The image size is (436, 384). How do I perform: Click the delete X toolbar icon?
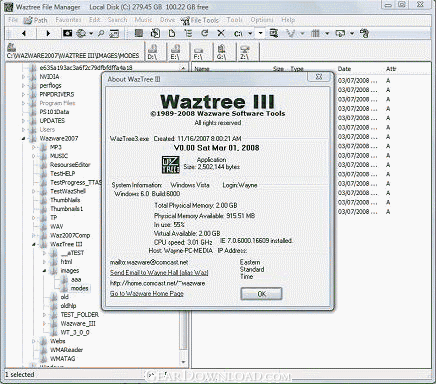(x=221, y=33)
